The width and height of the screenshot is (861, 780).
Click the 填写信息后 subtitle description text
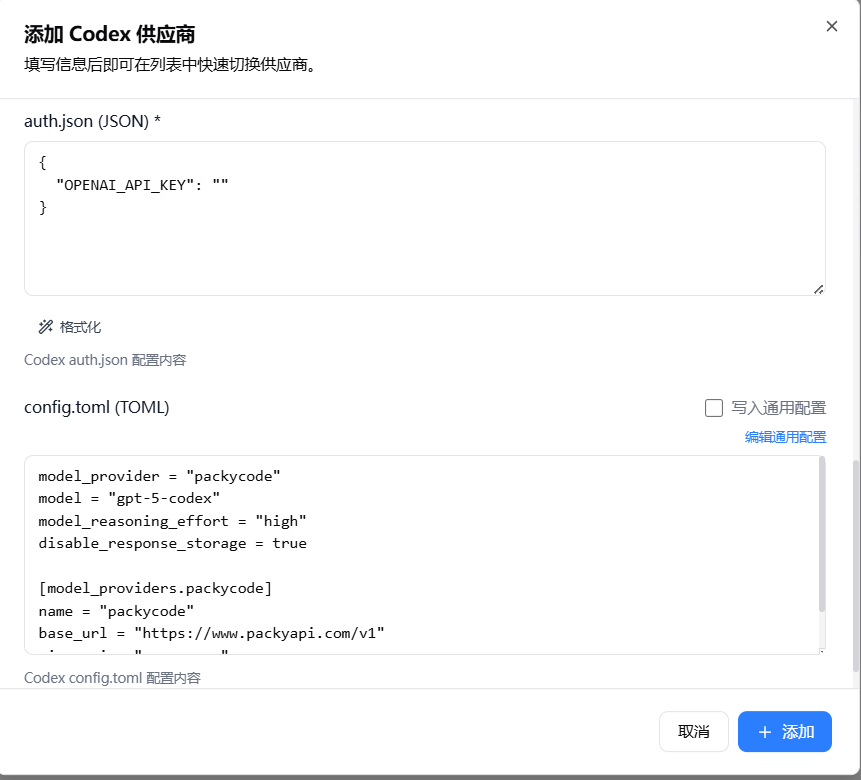pyautogui.click(x=171, y=65)
